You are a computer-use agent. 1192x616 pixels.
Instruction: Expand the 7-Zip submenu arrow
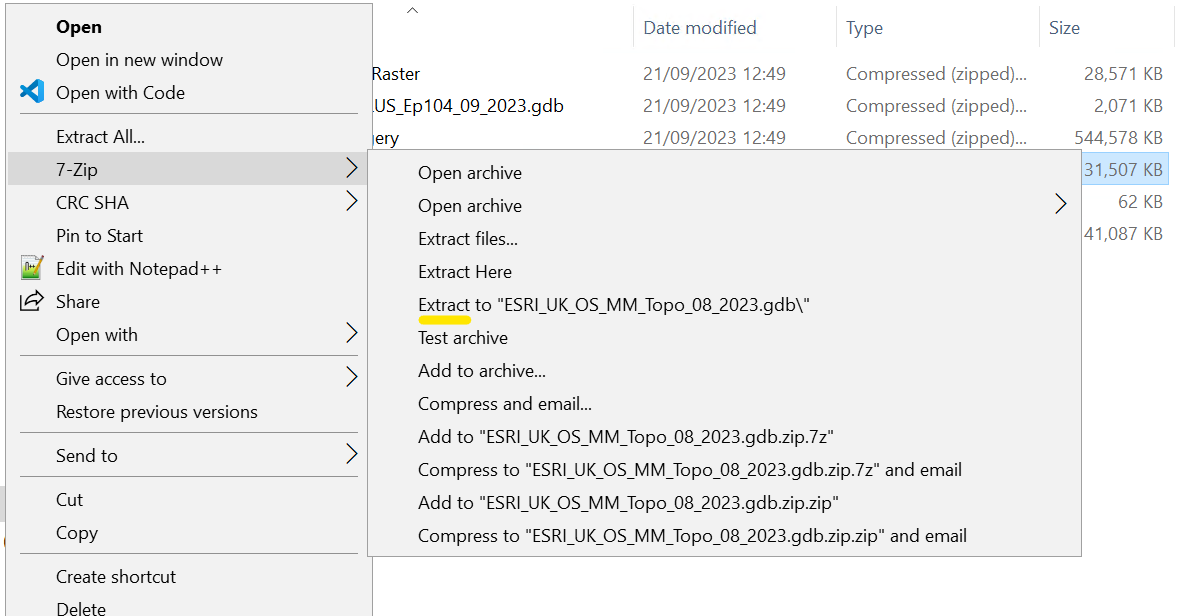[x=351, y=169]
